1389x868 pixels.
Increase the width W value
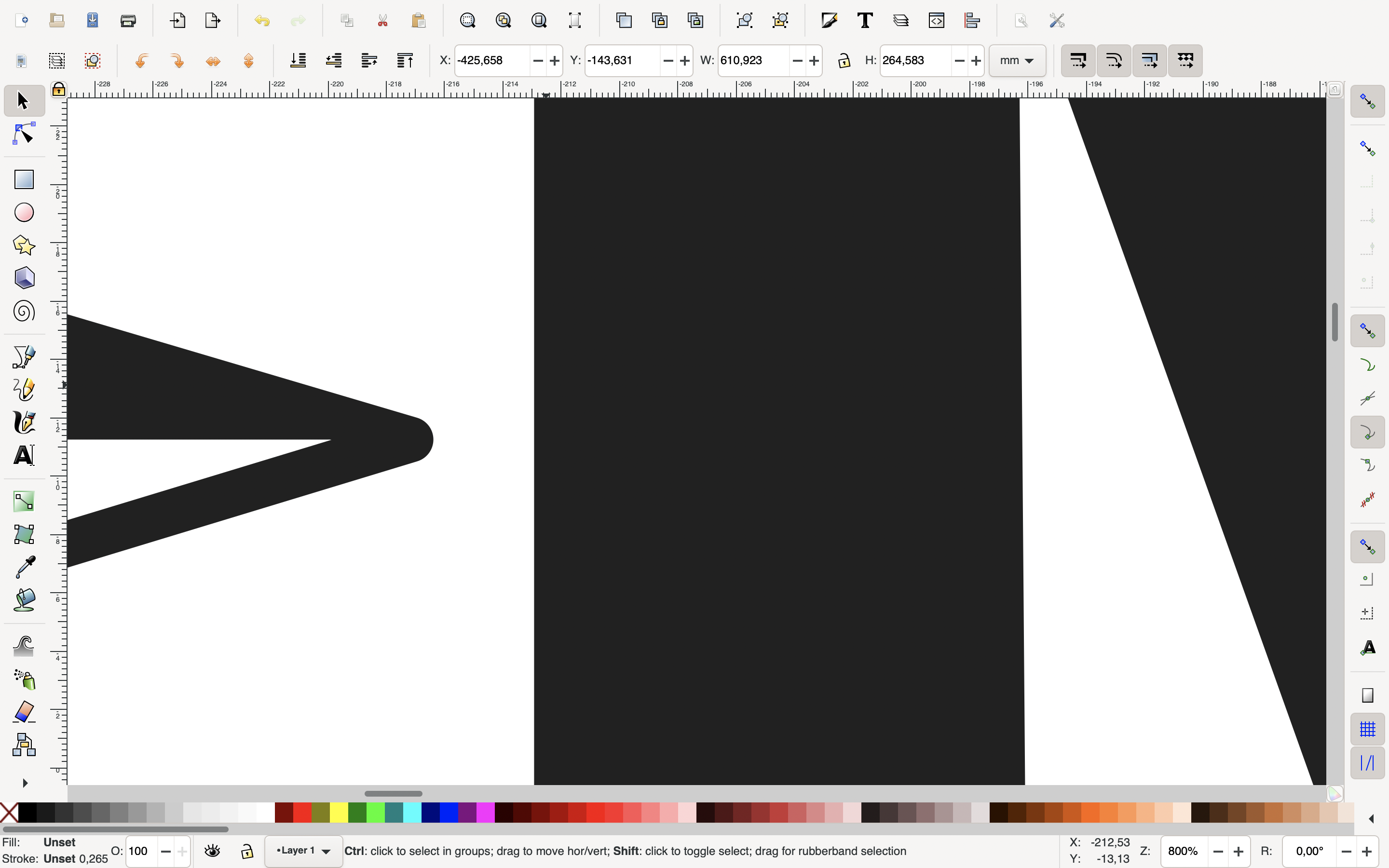(814, 60)
